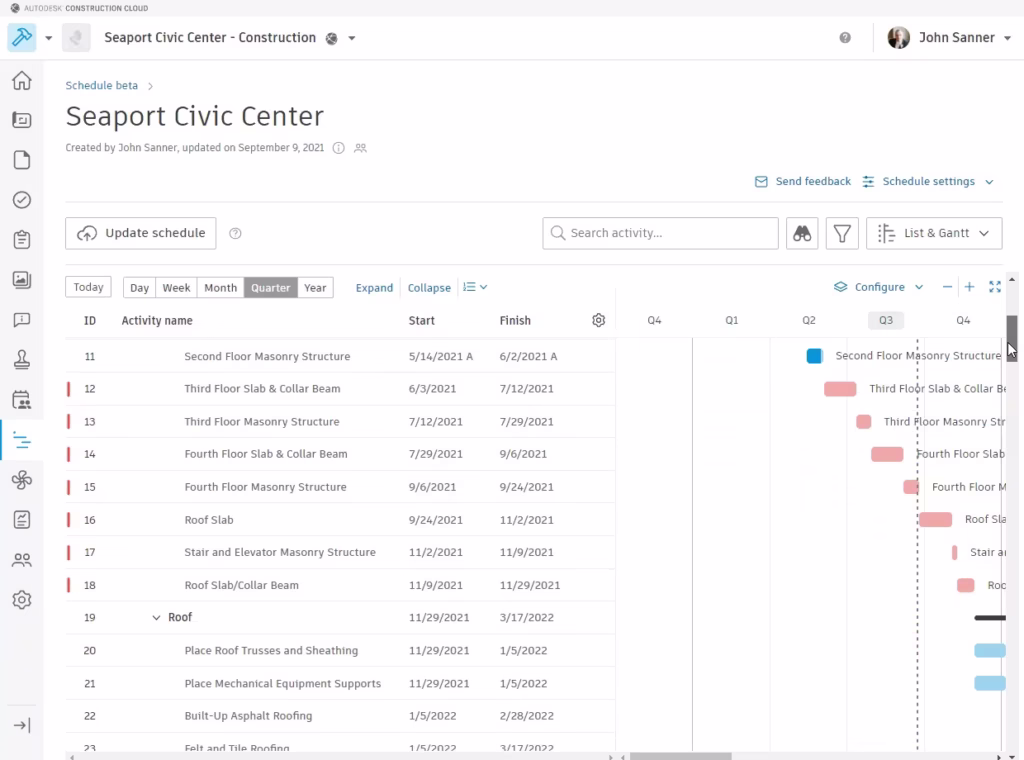The image size is (1024, 760).
Task: Click the Update schedule button
Action: click(140, 233)
